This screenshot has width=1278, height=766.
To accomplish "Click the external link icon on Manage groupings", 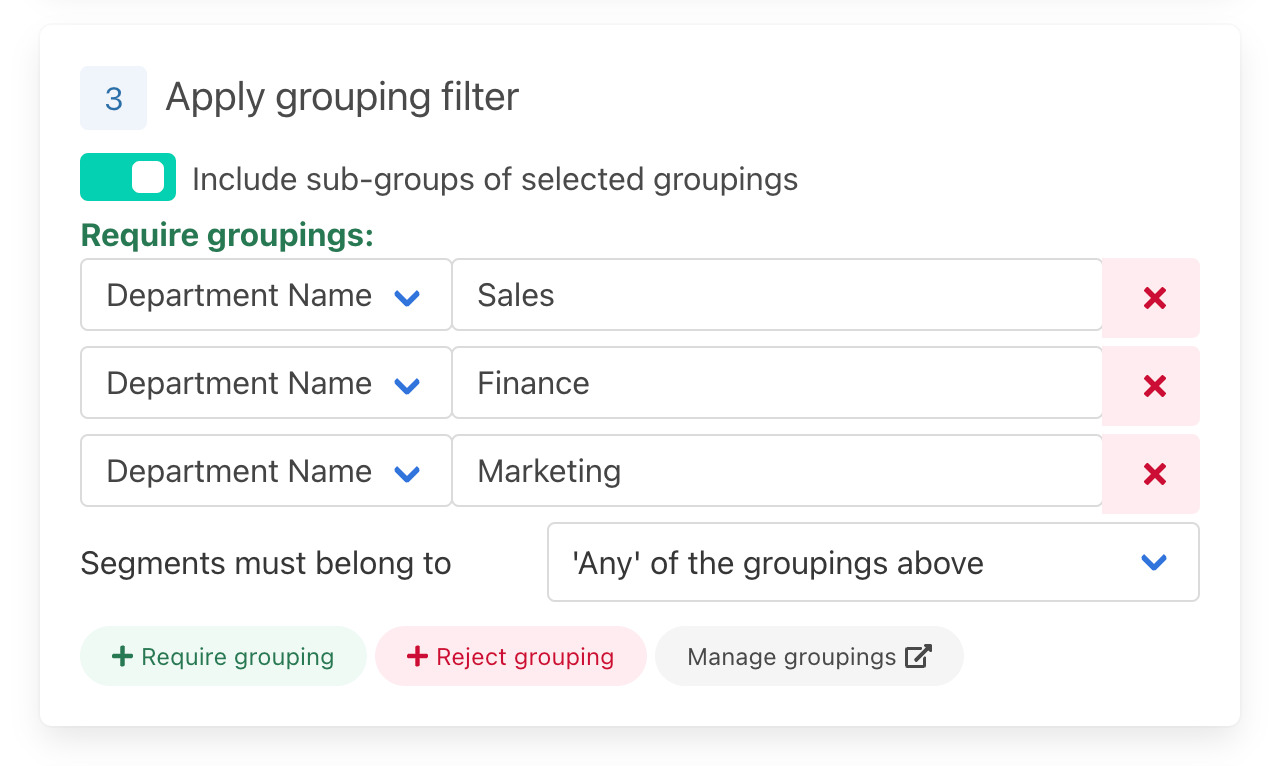I will pos(918,656).
